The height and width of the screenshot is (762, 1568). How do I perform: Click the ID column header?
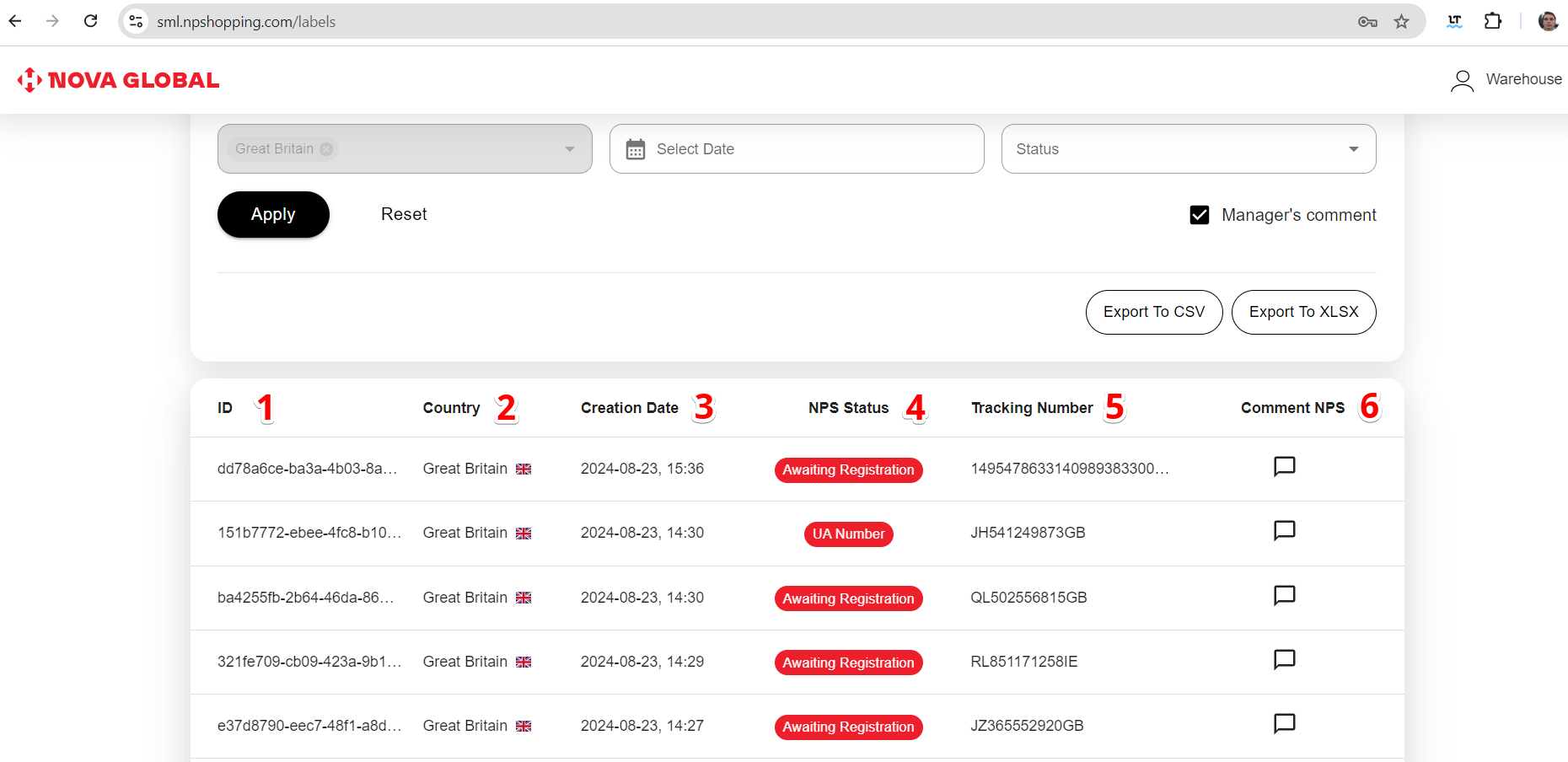point(225,408)
